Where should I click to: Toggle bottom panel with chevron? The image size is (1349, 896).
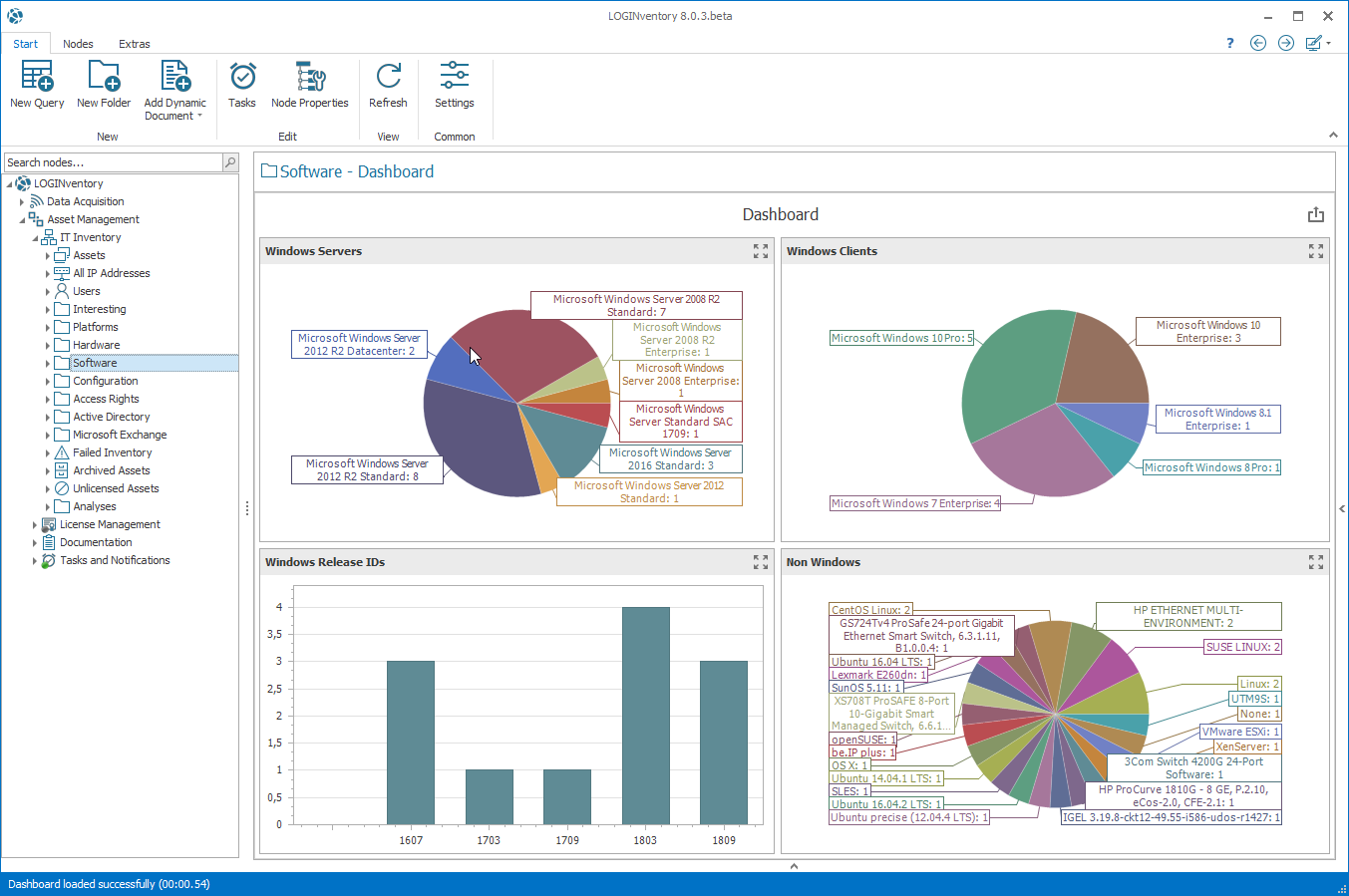pos(794,865)
